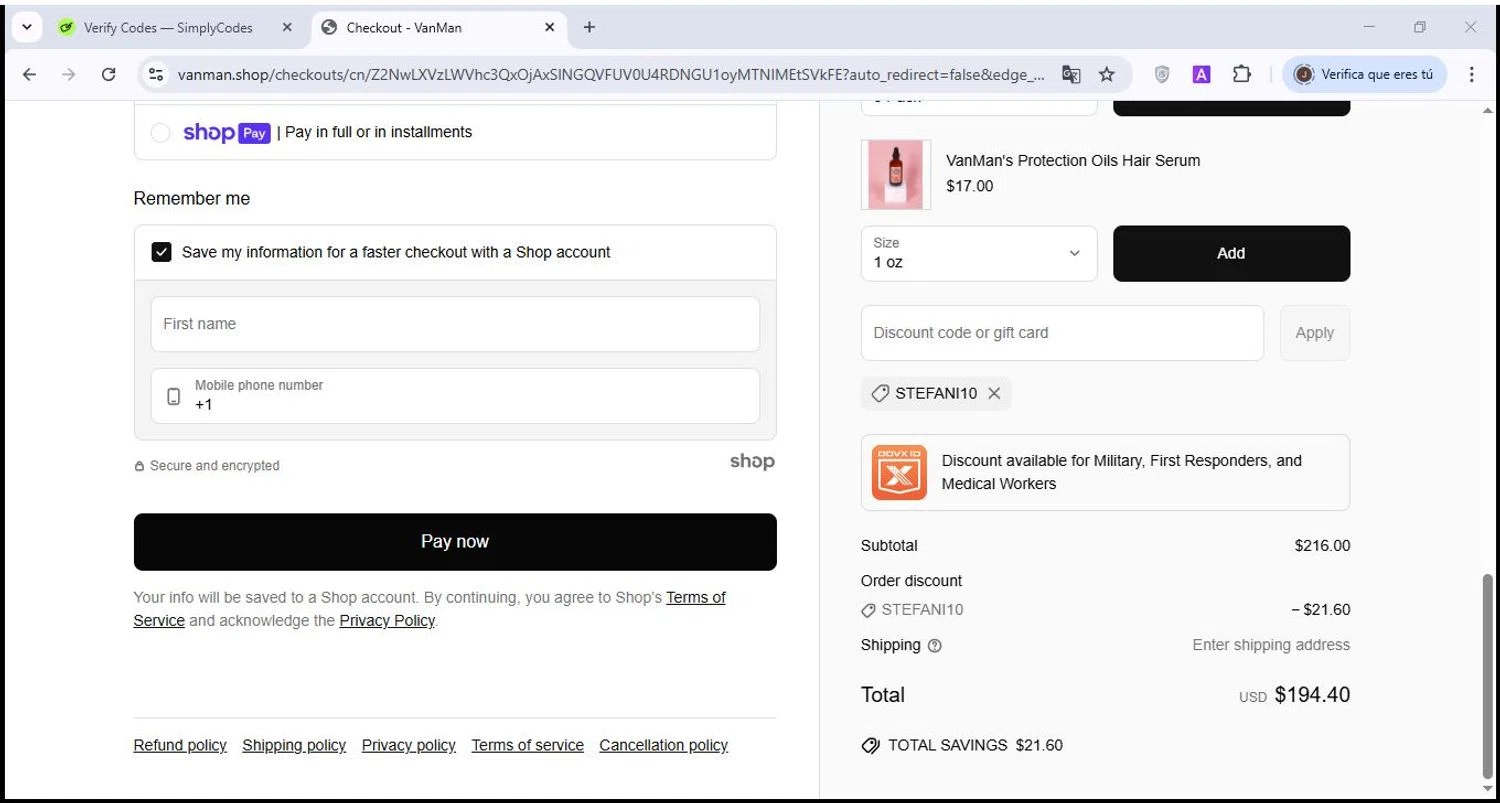Click the profile chip Verifica que eres tú

click(x=1364, y=74)
